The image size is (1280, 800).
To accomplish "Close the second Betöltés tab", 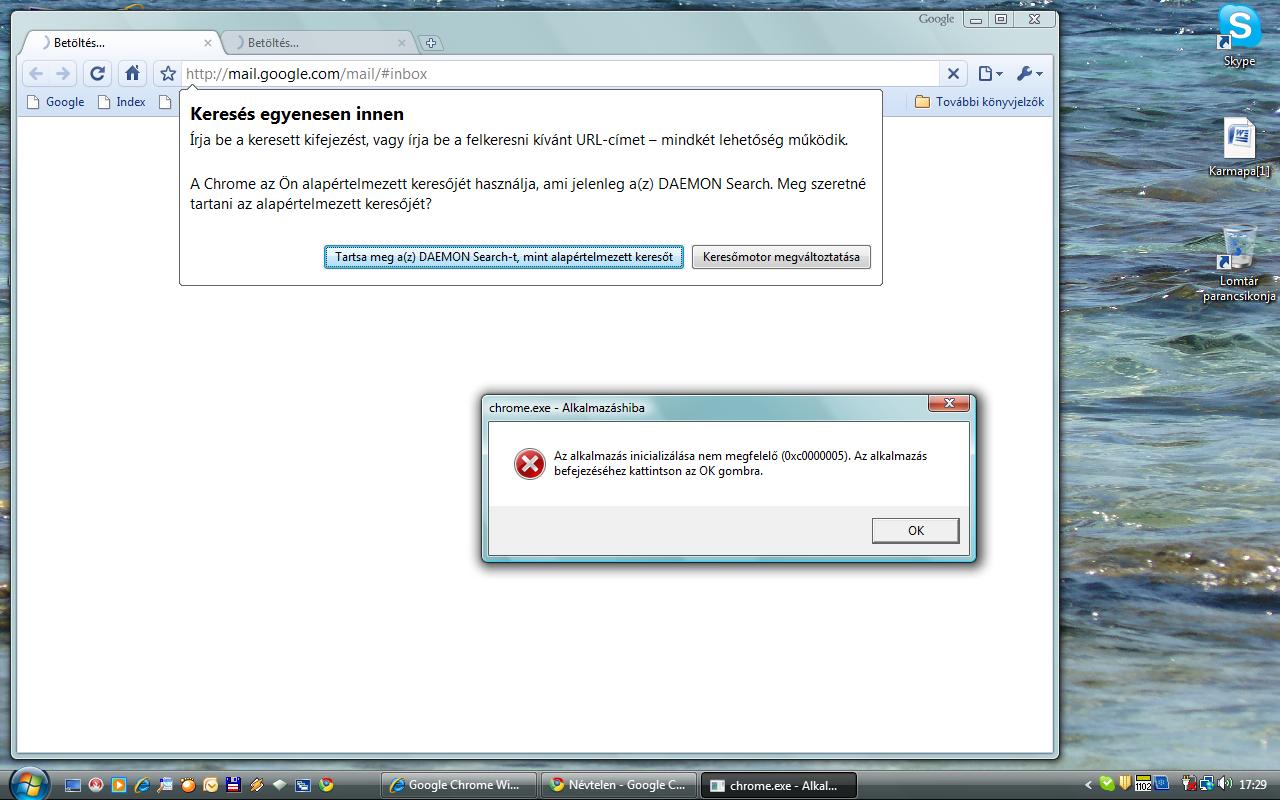I will click(402, 43).
